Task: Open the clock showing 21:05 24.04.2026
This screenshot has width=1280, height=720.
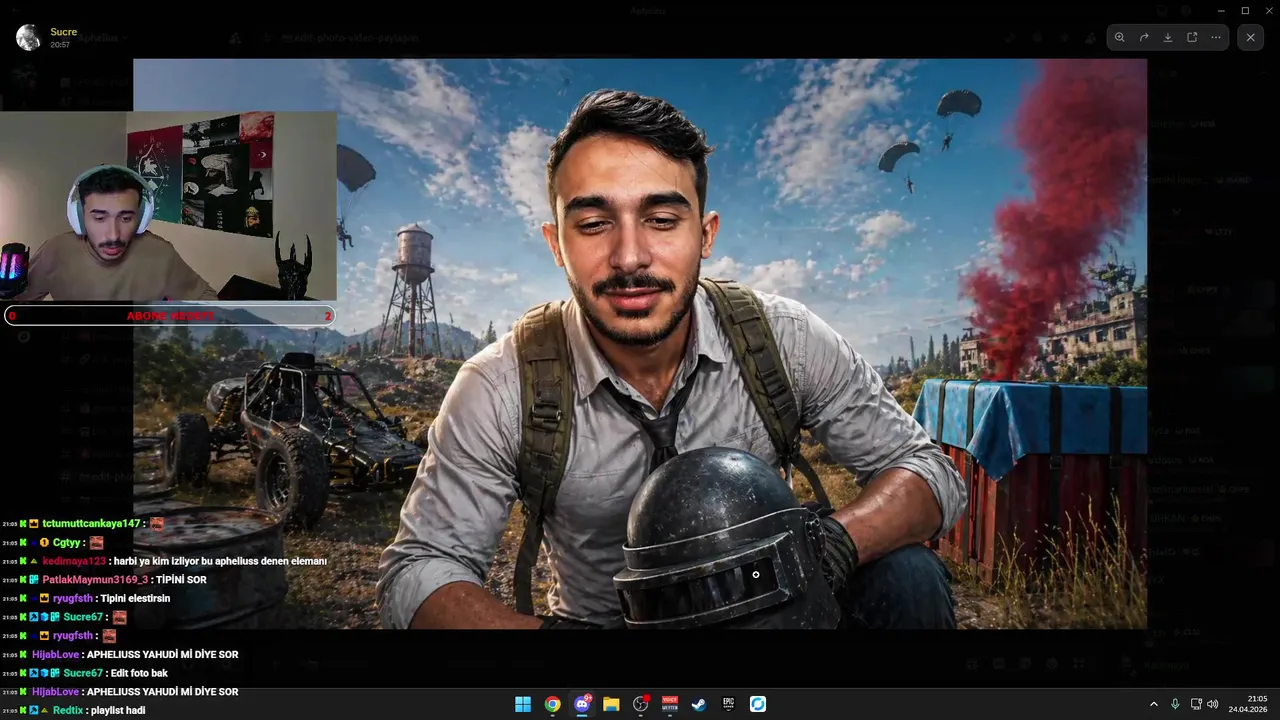Action: point(1249,704)
